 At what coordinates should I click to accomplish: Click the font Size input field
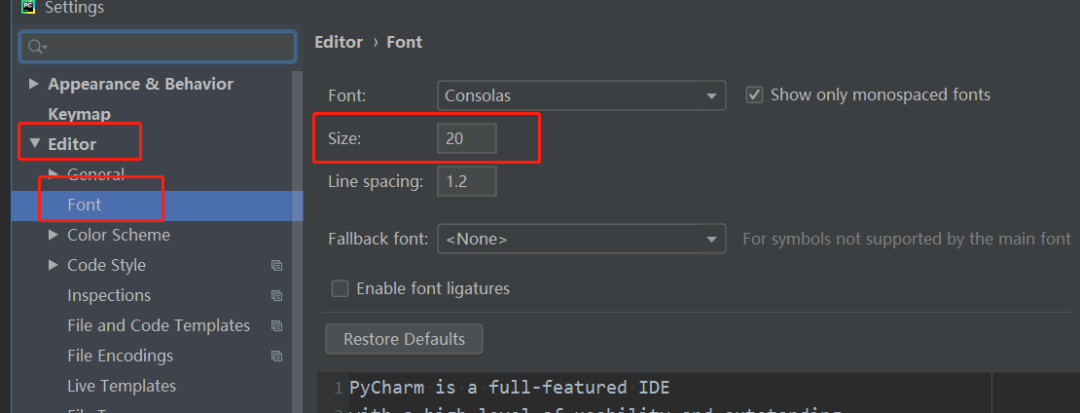point(466,138)
